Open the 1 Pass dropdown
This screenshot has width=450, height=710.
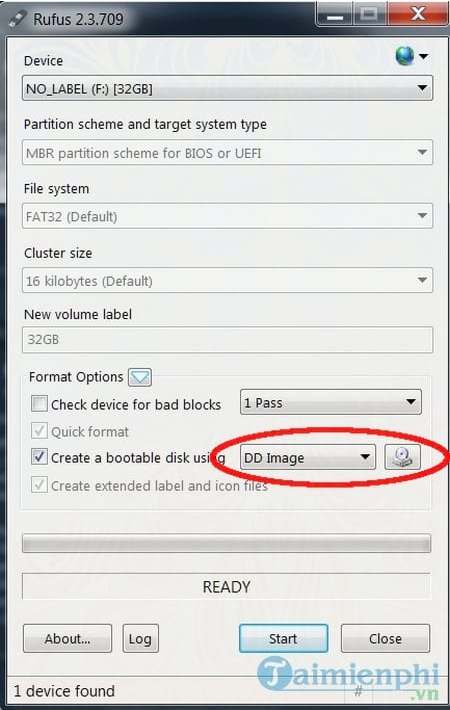click(330, 402)
